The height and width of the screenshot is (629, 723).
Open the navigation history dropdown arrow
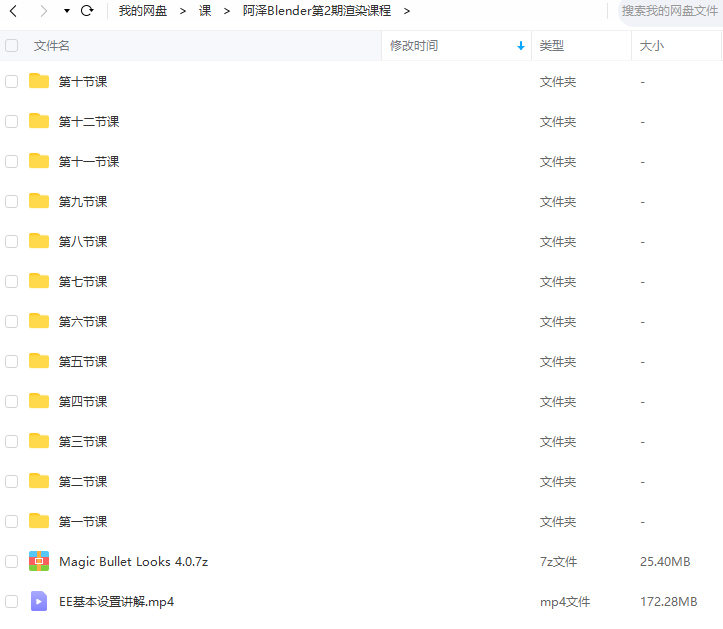pos(66,11)
